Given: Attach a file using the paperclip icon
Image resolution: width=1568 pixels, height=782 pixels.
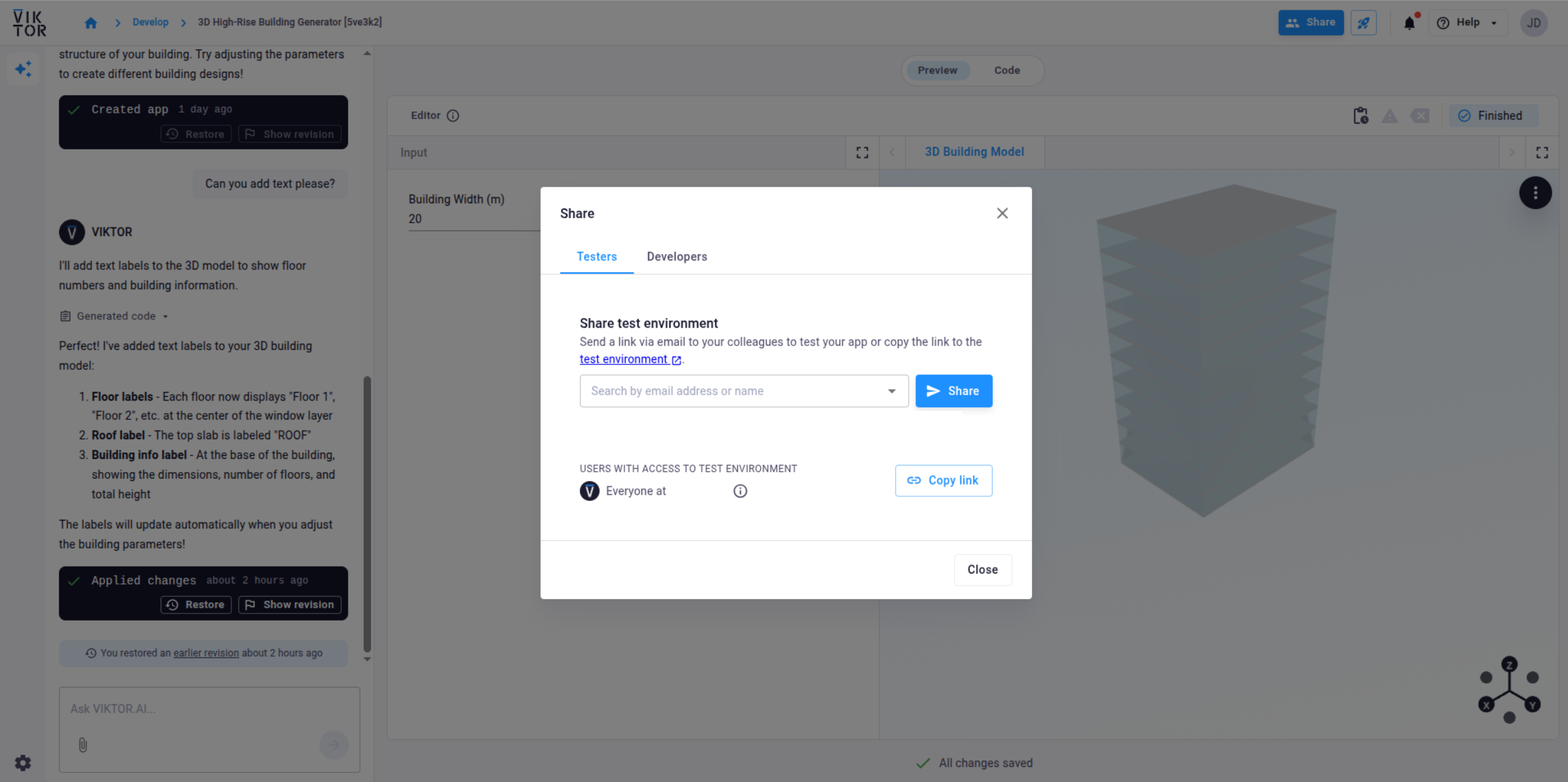Looking at the screenshot, I should pyautogui.click(x=83, y=745).
